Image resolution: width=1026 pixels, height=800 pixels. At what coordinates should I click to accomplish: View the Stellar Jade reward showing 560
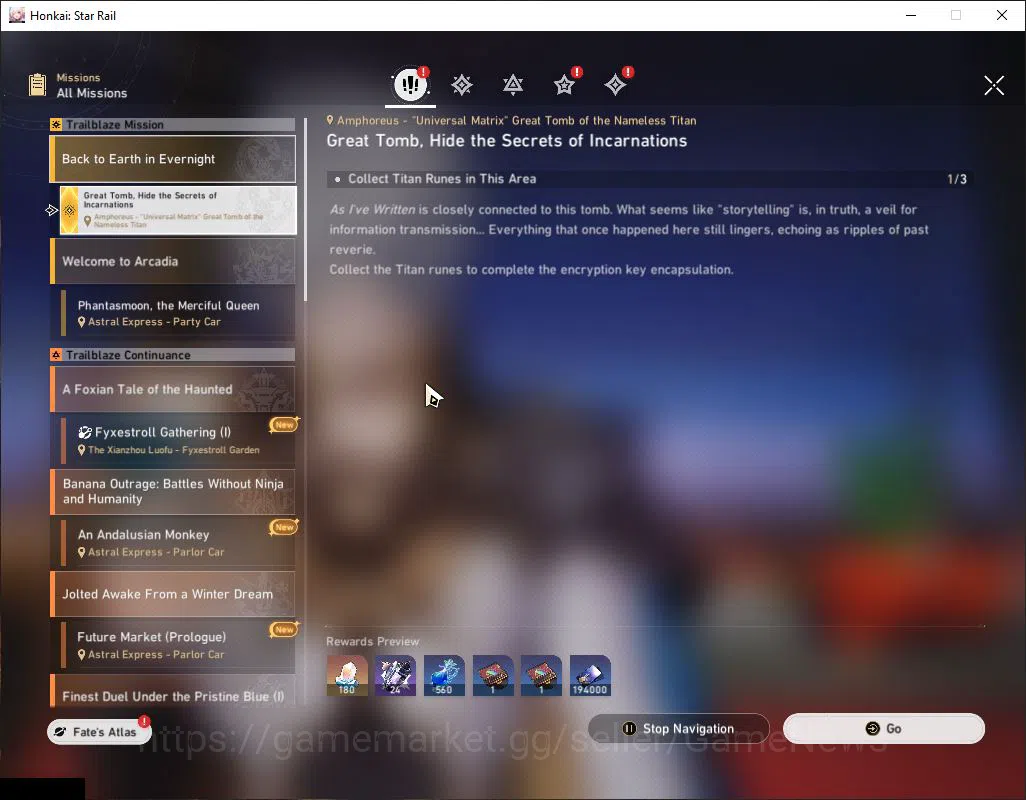(444, 675)
